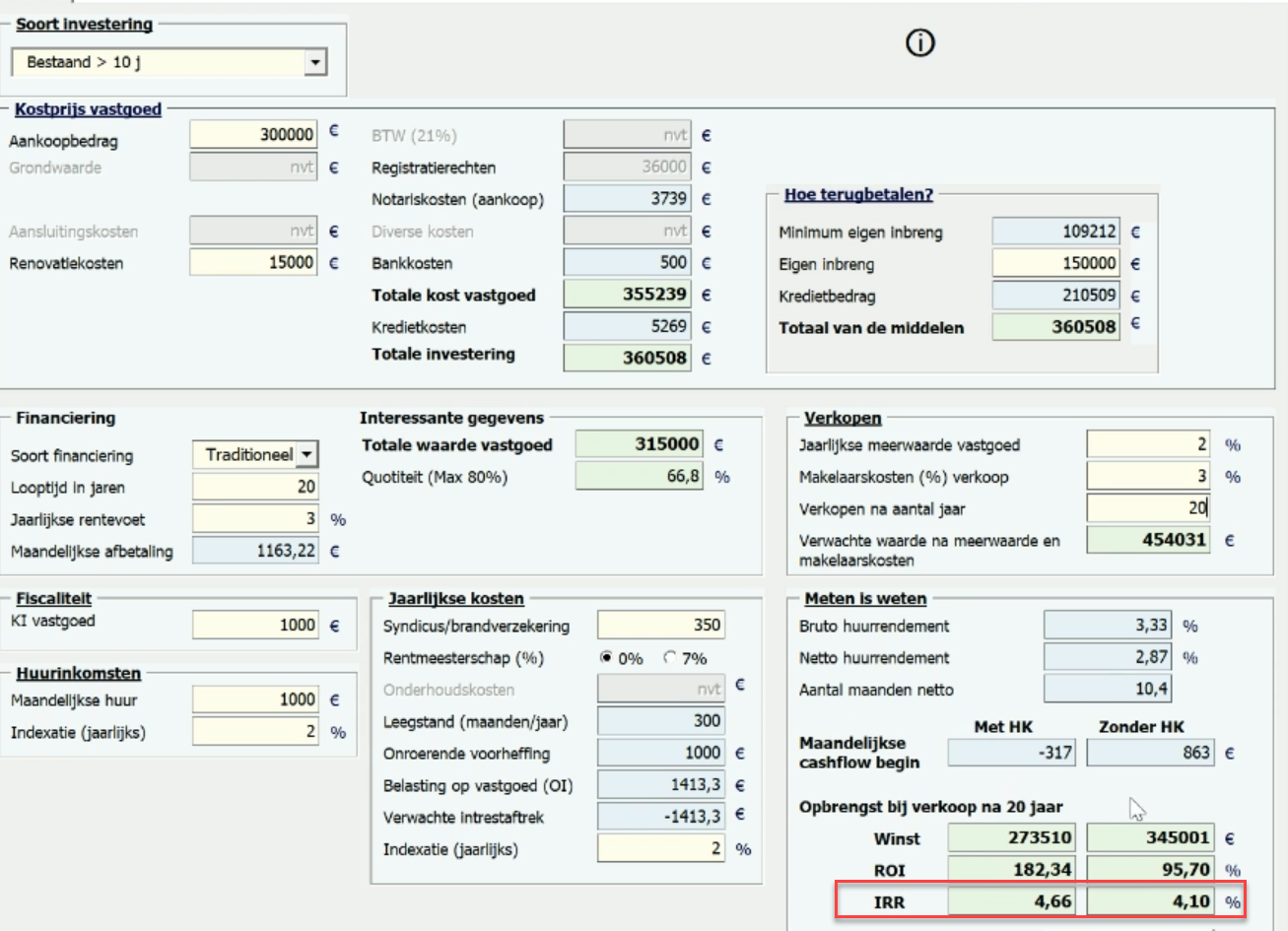Focus the Syndicus/brandverzekering input field
The height and width of the screenshot is (931, 1288).
pyautogui.click(x=660, y=625)
